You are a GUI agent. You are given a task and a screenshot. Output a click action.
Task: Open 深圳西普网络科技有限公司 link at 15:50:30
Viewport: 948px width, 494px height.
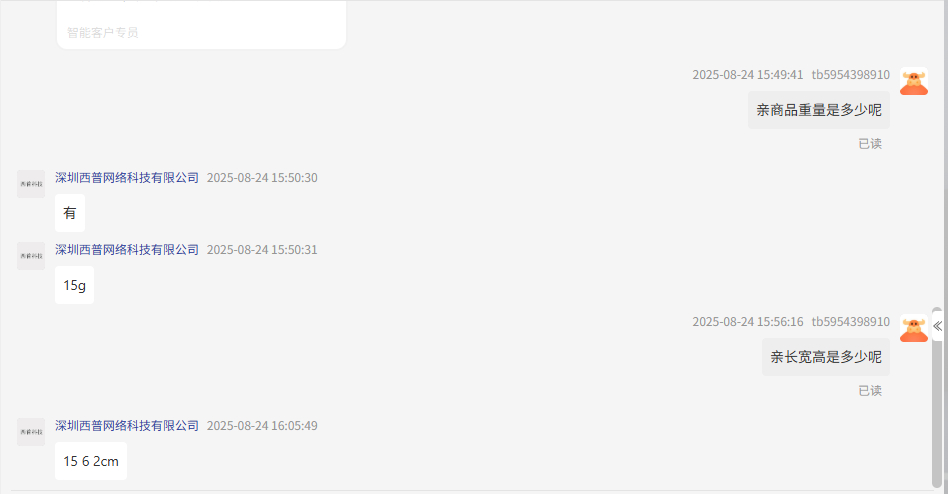[127, 178]
